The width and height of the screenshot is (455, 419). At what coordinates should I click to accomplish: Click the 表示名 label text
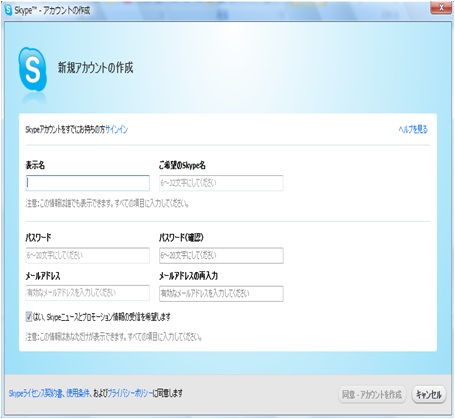(35, 165)
